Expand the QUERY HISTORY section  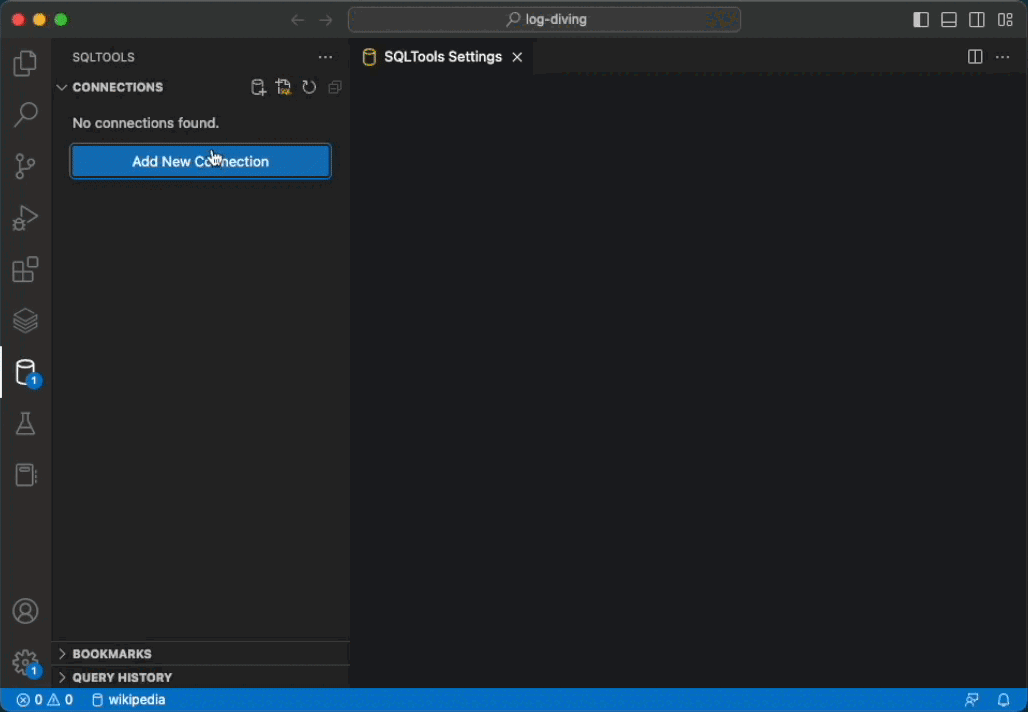point(122,677)
